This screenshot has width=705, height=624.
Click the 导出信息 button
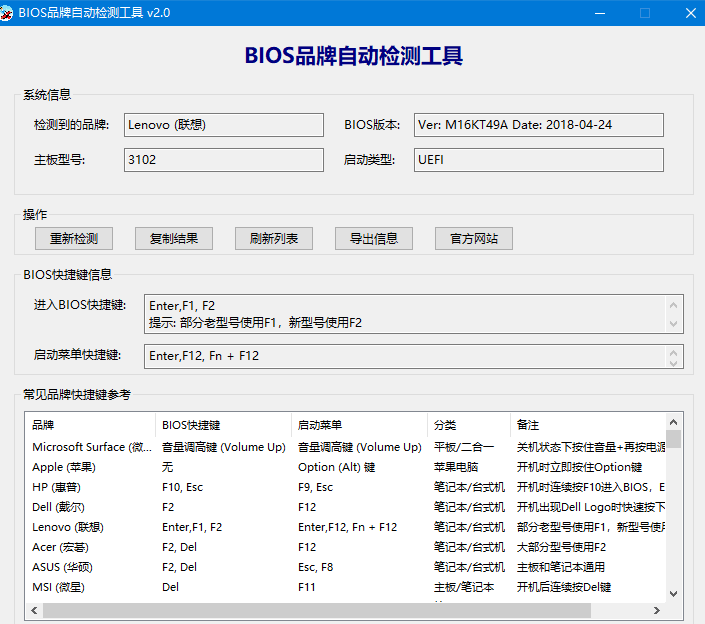click(374, 238)
